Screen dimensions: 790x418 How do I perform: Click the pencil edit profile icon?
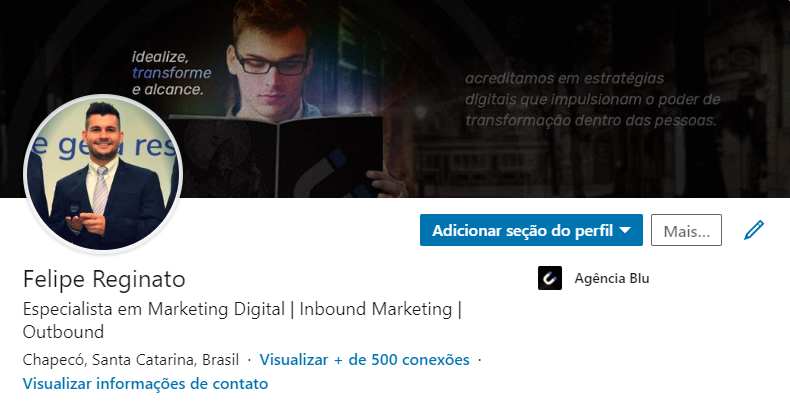coord(754,230)
